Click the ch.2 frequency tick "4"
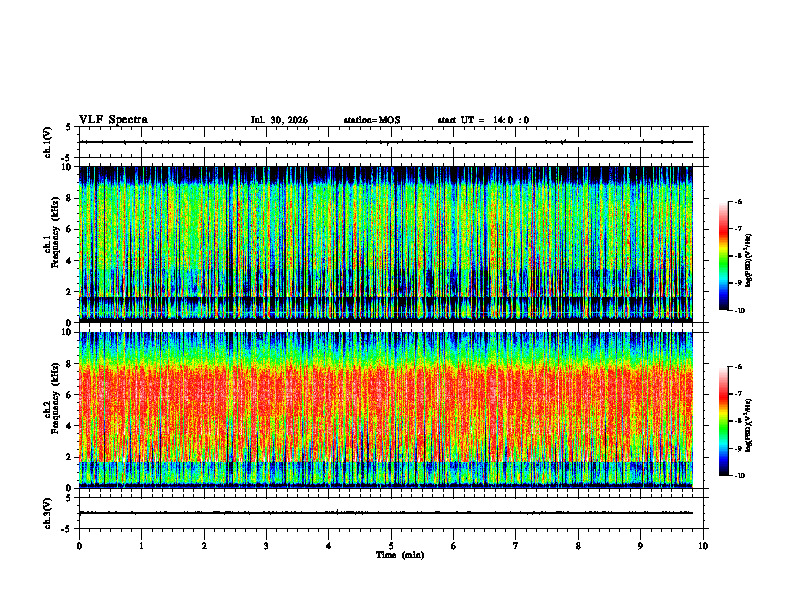 tap(70, 426)
